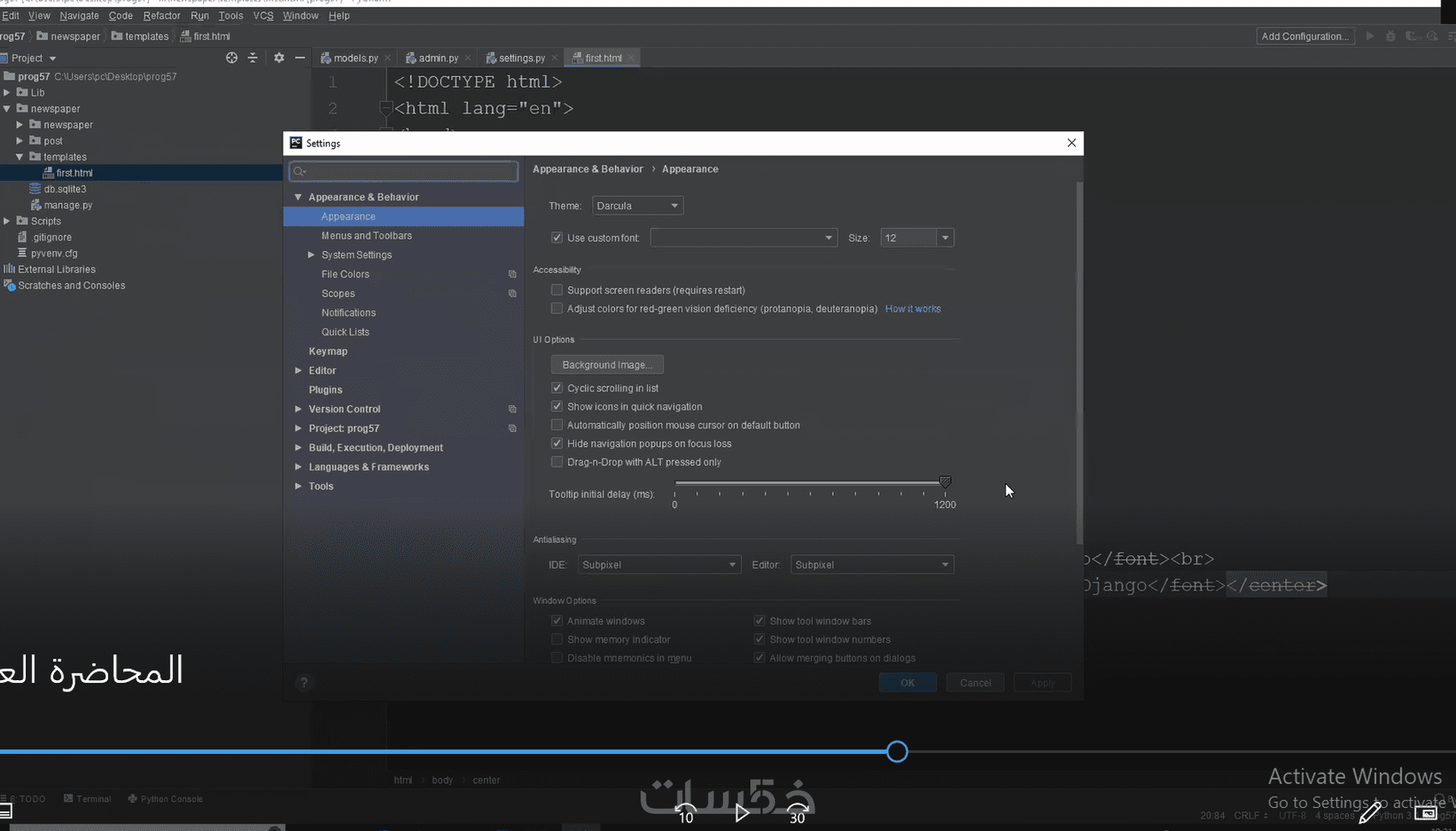Click the Debug icon in the toolbar
This screenshot has height=831, width=1456.
[1391, 36]
